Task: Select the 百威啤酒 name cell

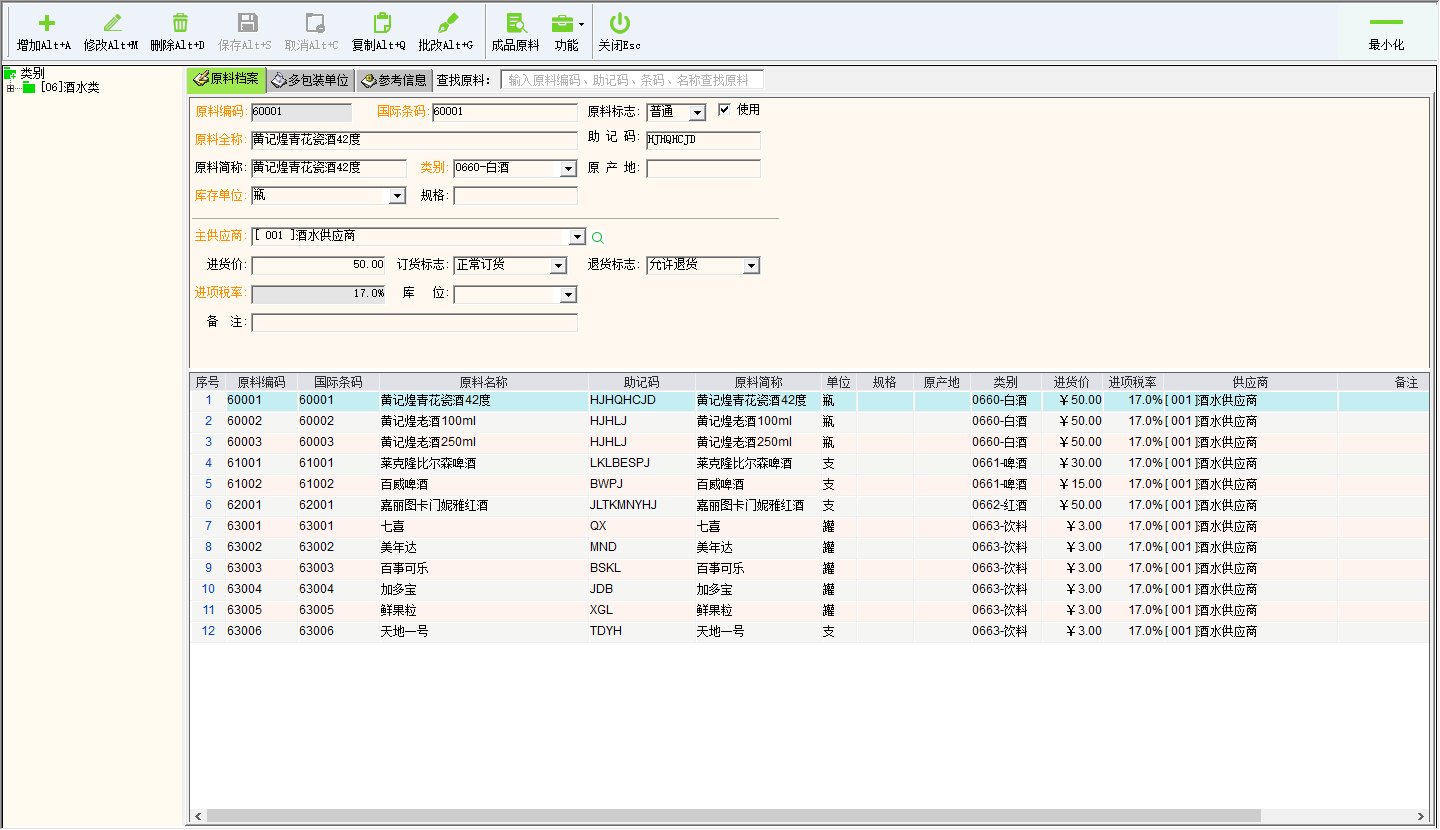Action: pos(483,484)
